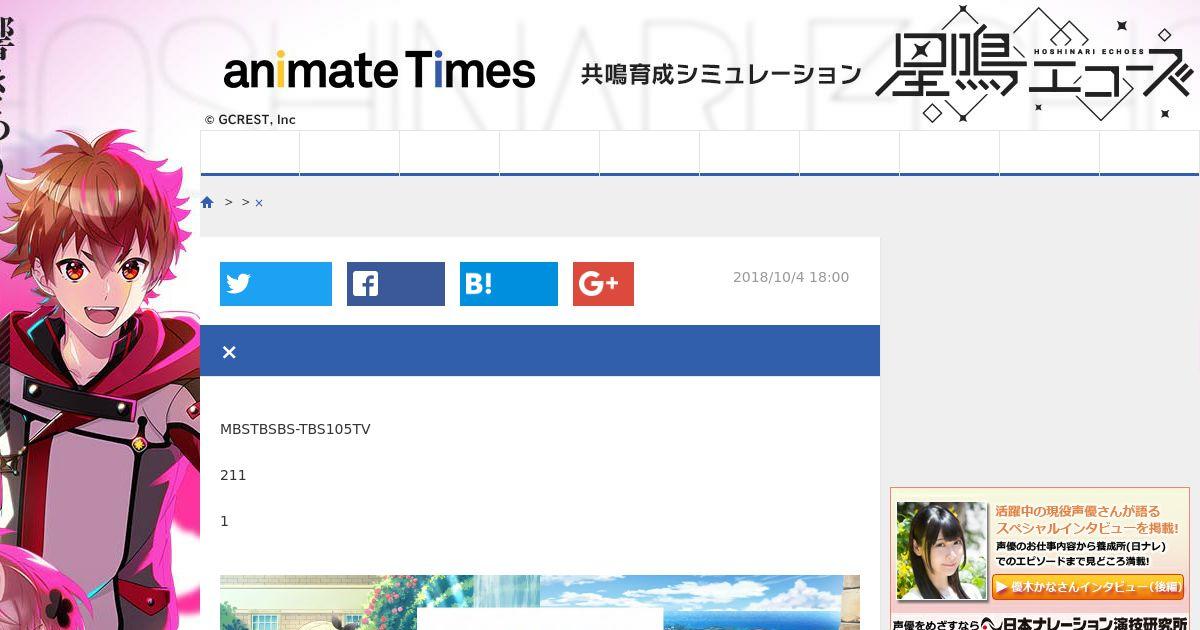Image resolution: width=1200 pixels, height=630 pixels.
Task: Click the × in the blue title bar
Action: [229, 352]
